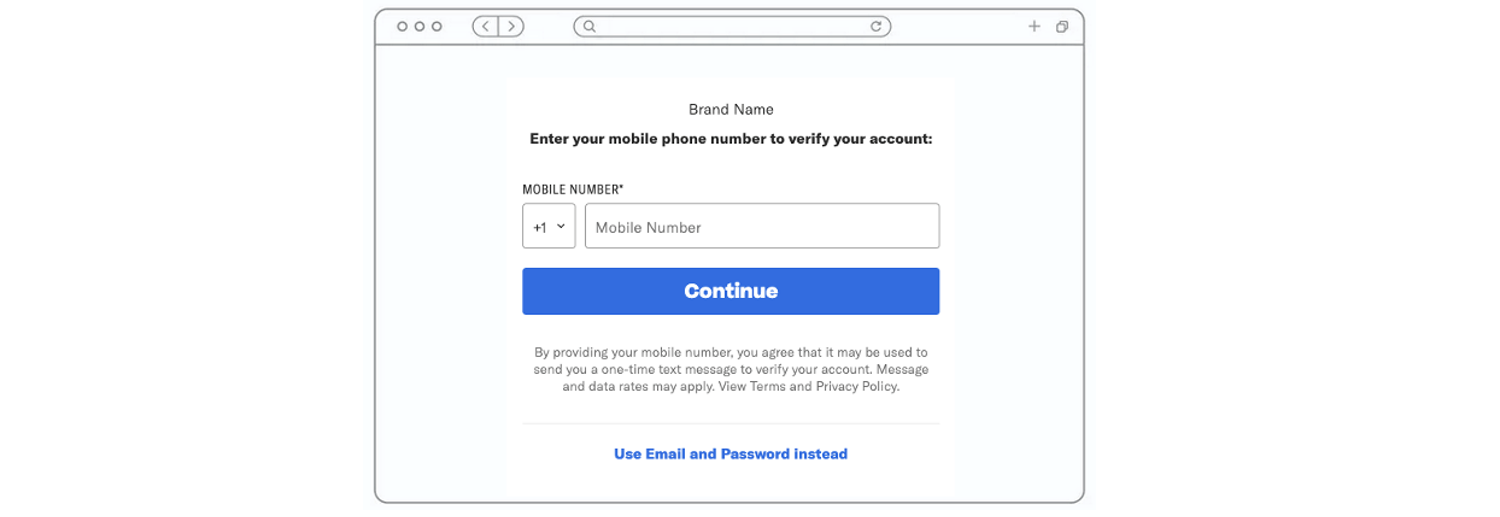The width and height of the screenshot is (1500, 517).
Task: Focus the browser address bar field
Action: (730, 27)
